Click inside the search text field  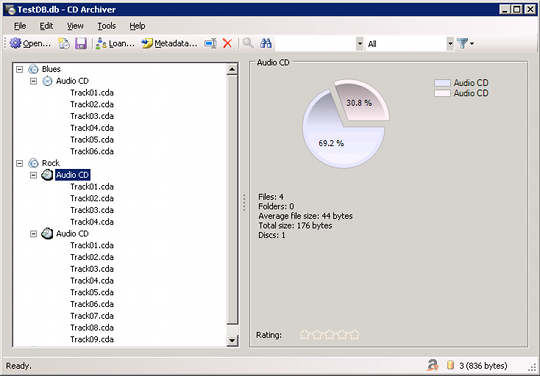click(x=315, y=44)
